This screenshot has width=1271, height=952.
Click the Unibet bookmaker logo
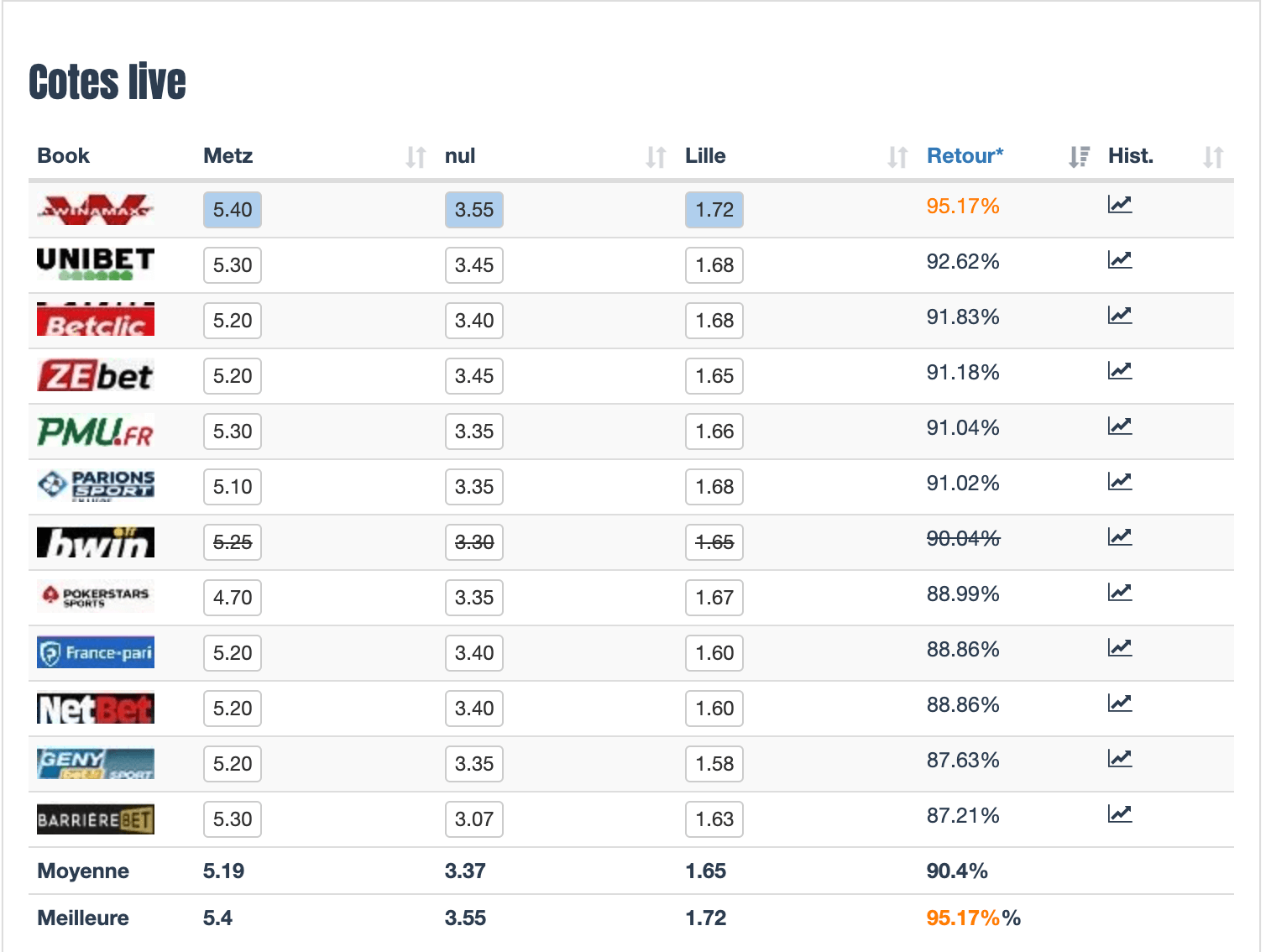(x=95, y=264)
